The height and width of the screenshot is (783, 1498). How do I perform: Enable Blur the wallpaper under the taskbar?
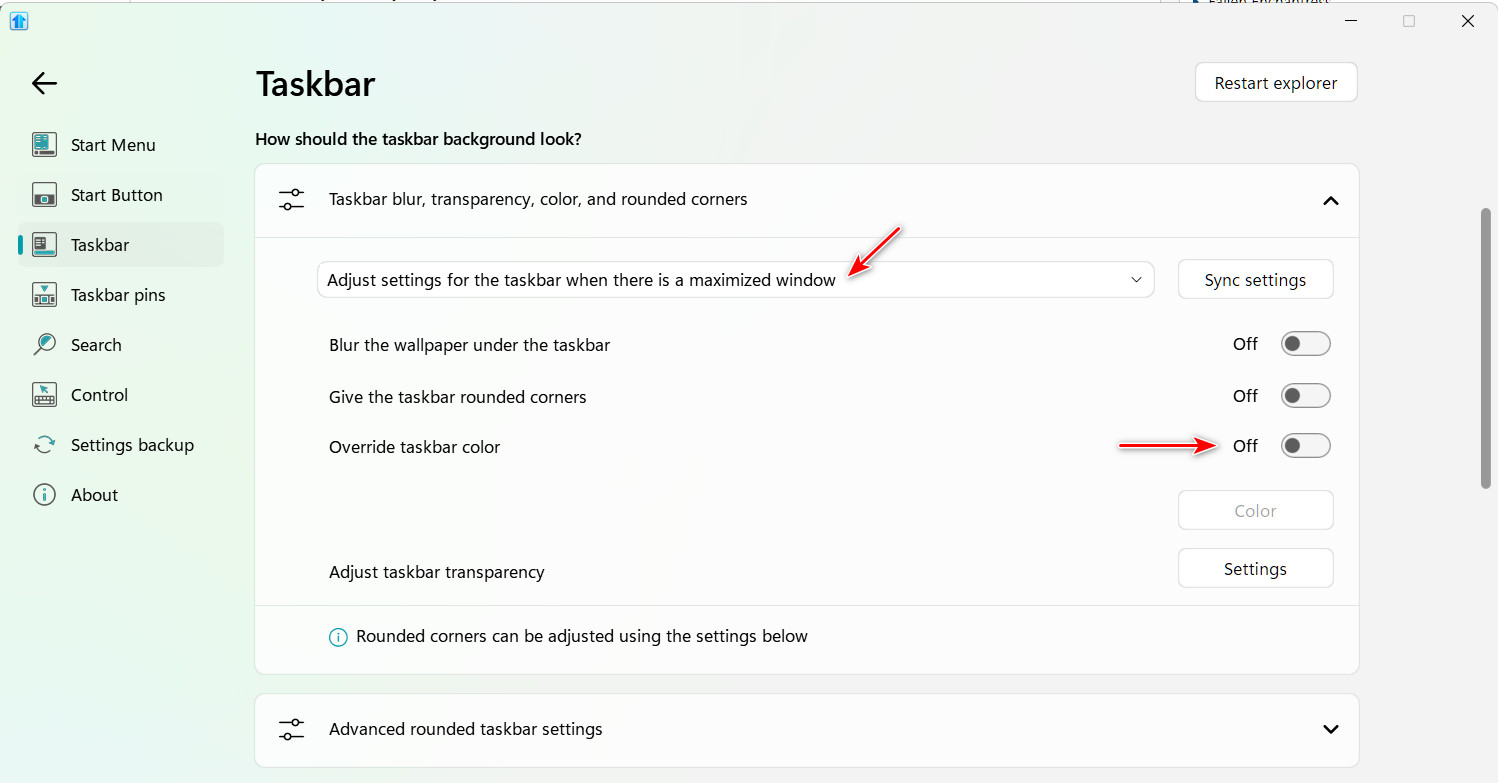click(1306, 344)
